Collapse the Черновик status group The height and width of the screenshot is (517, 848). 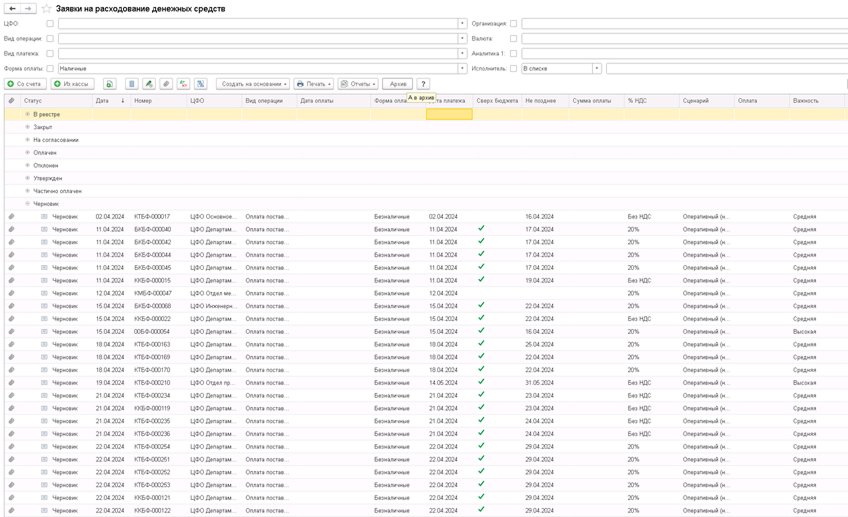(x=28, y=204)
